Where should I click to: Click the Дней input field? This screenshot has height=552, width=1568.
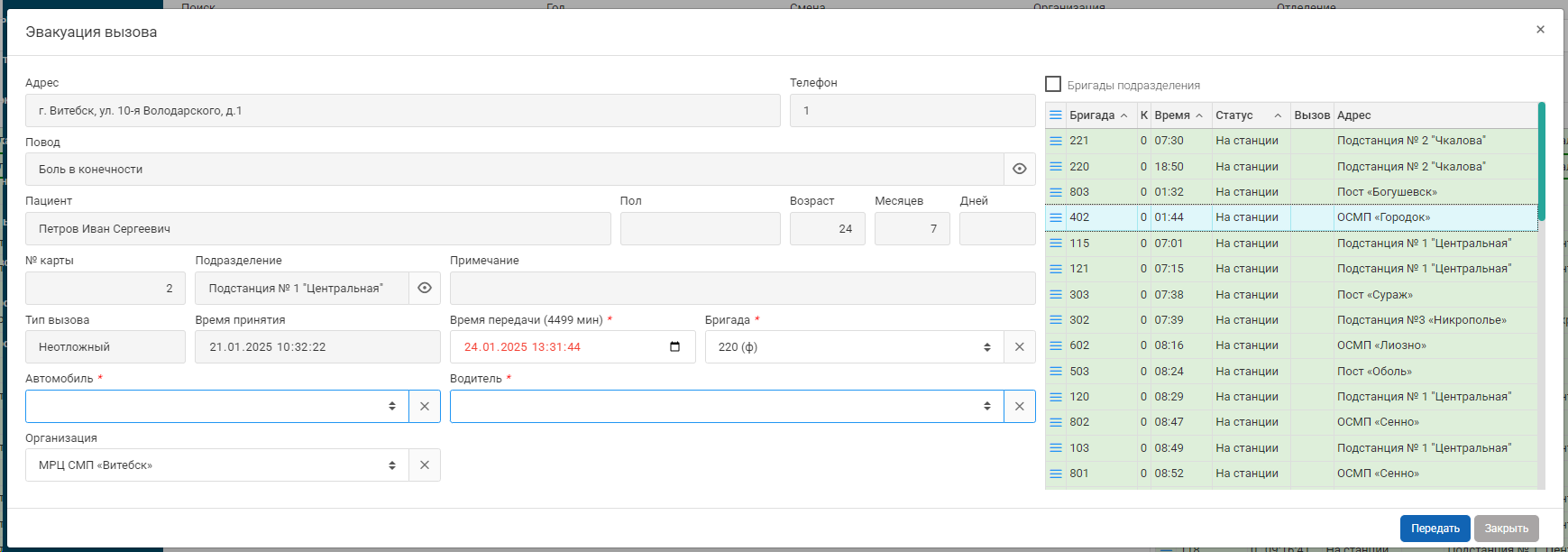click(997, 229)
